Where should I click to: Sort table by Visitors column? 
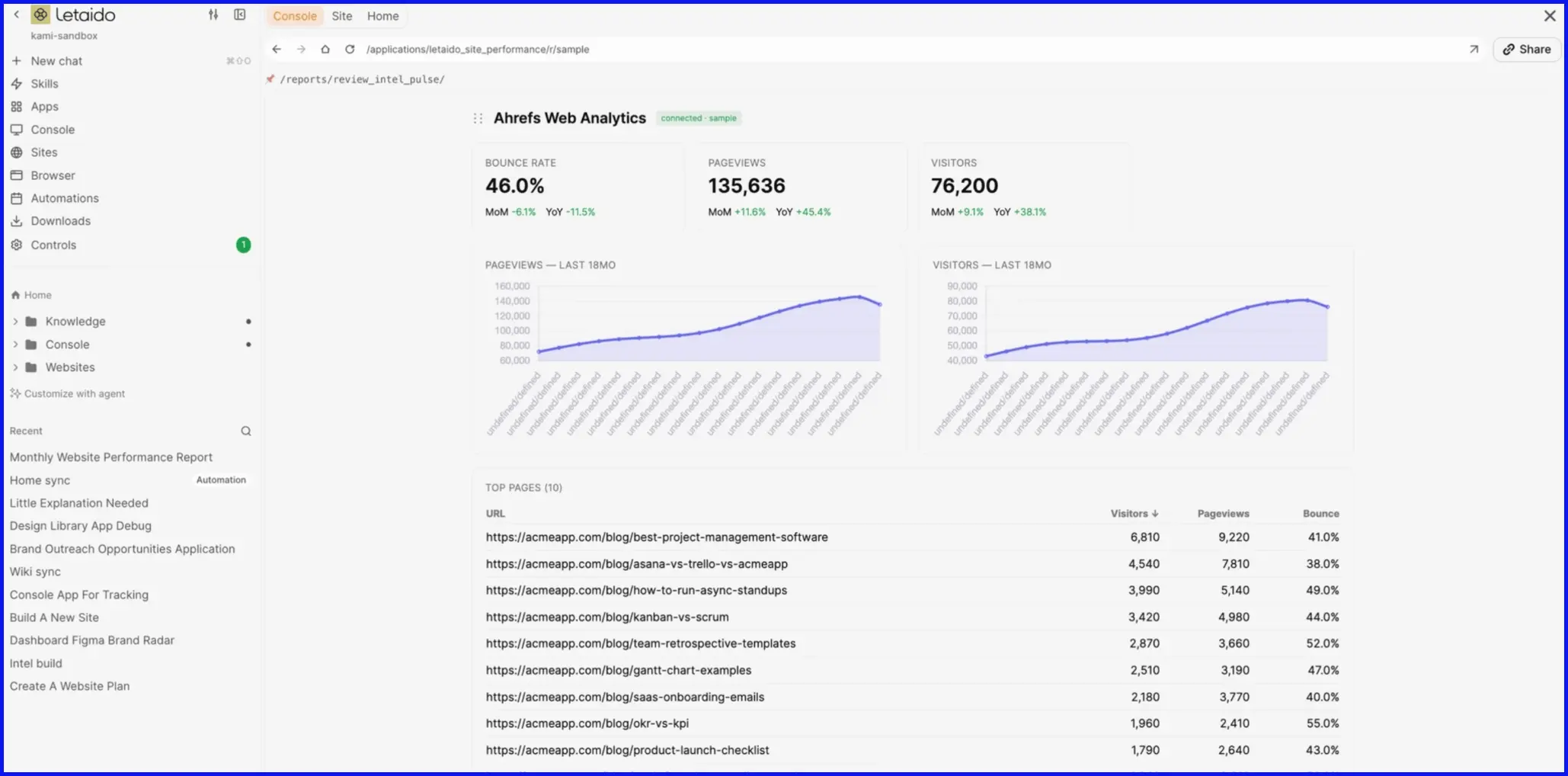click(1134, 513)
